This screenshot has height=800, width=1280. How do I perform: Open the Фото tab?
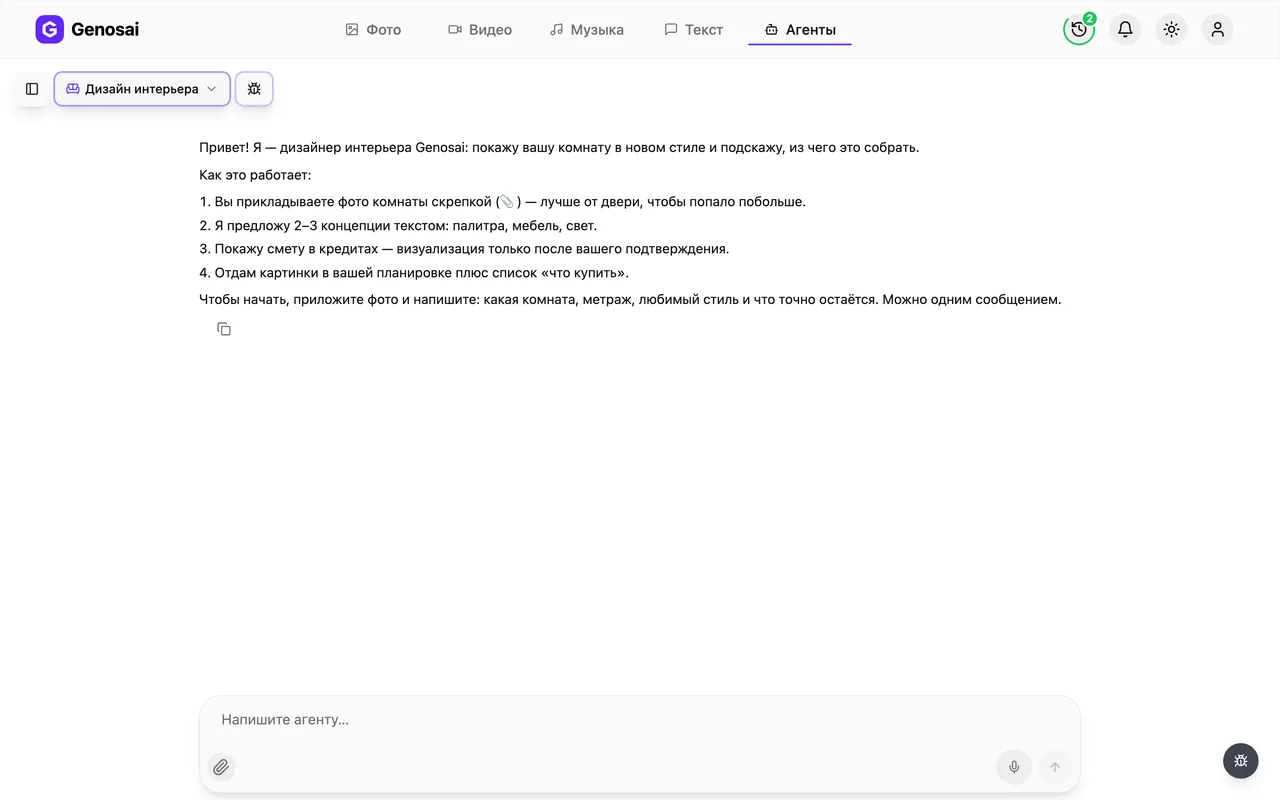point(373,30)
